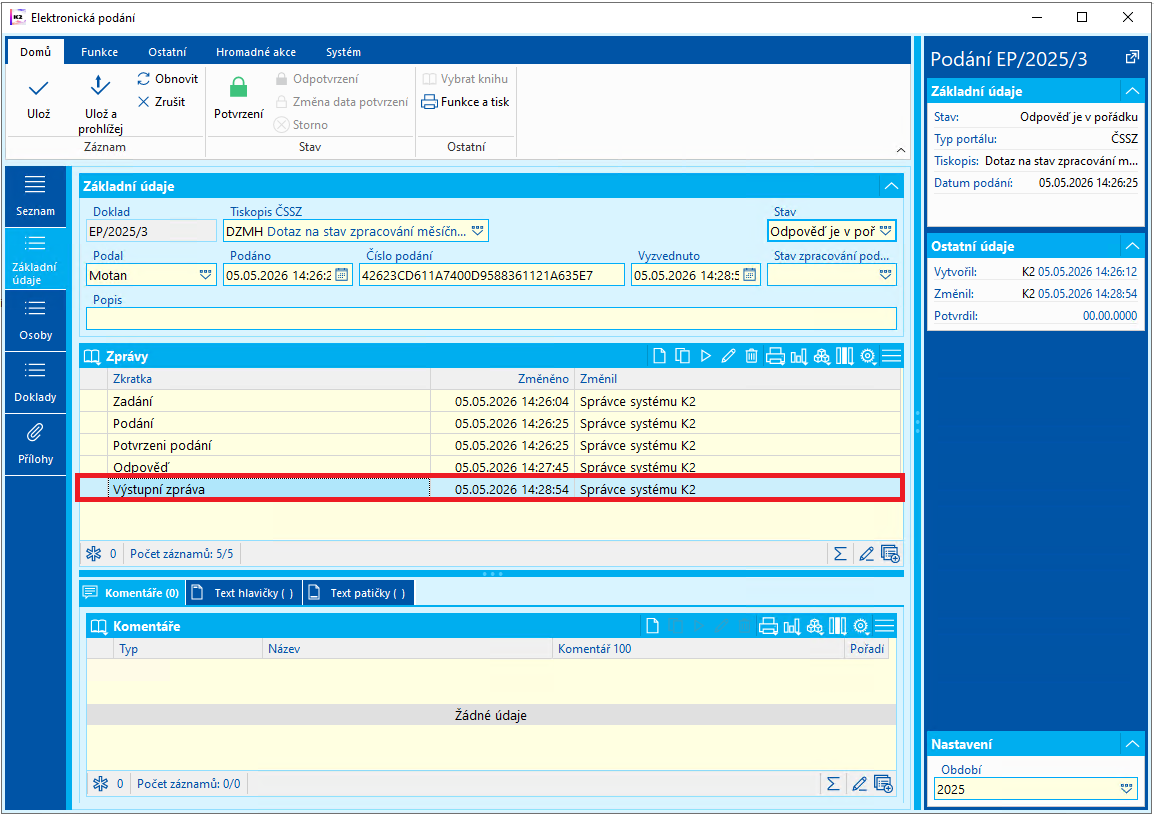Click snowflake icon in Zprávy footer
Screen dimensions: 1154x816
pyautogui.click(x=93, y=554)
